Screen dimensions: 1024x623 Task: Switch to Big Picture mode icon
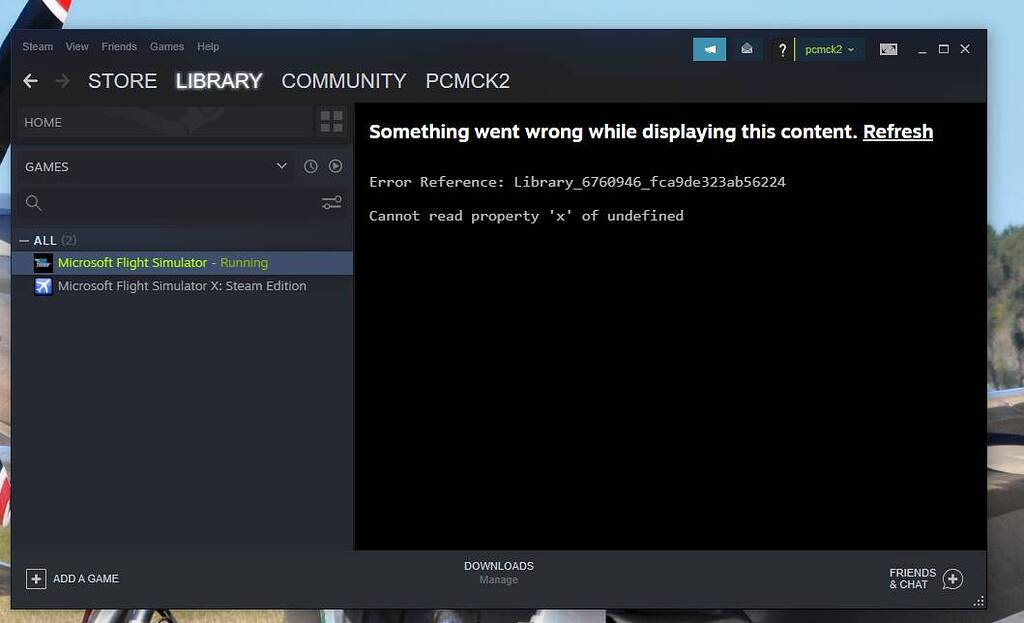[888, 49]
